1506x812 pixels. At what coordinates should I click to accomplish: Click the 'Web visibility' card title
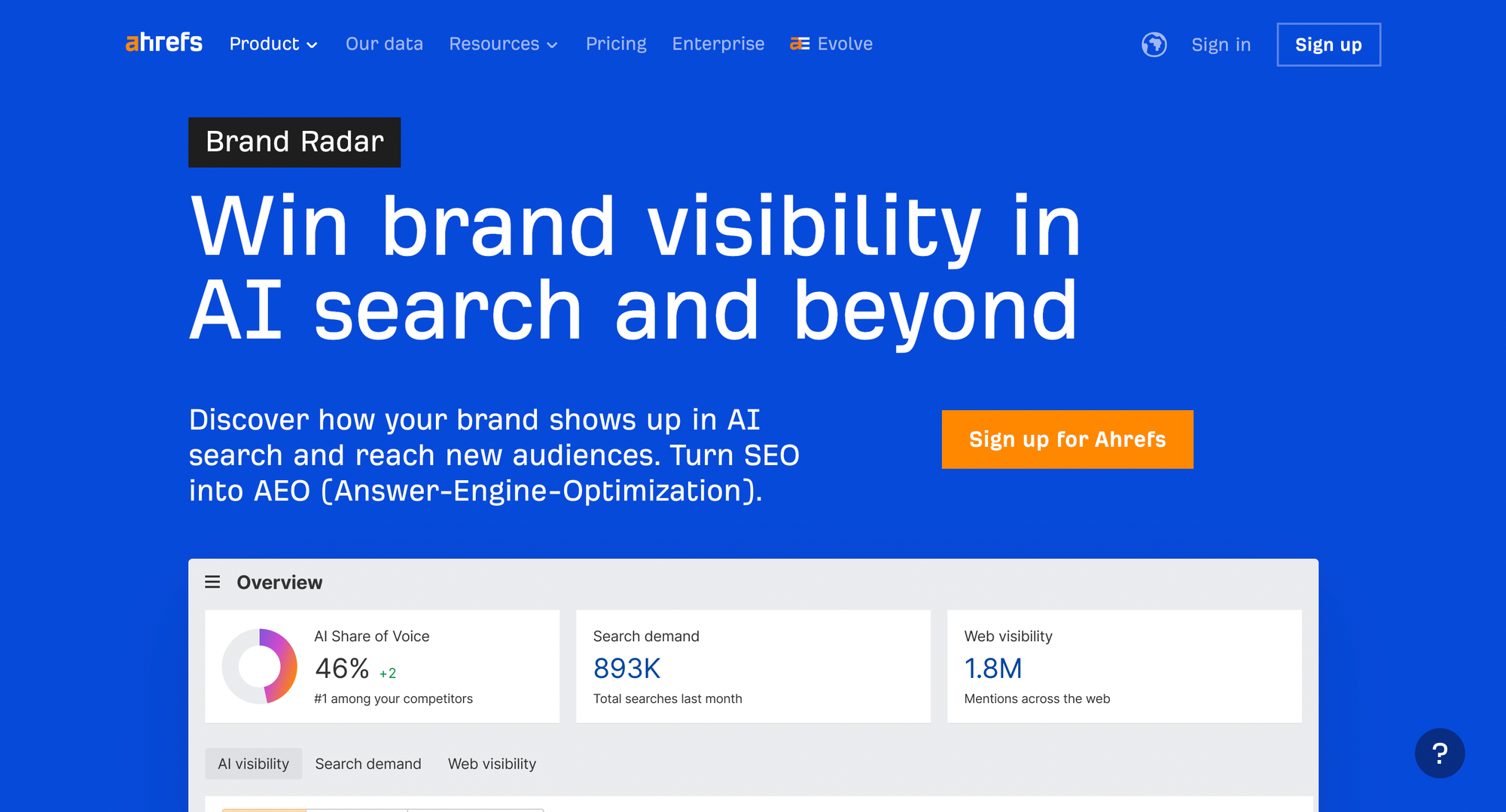pos(1008,636)
